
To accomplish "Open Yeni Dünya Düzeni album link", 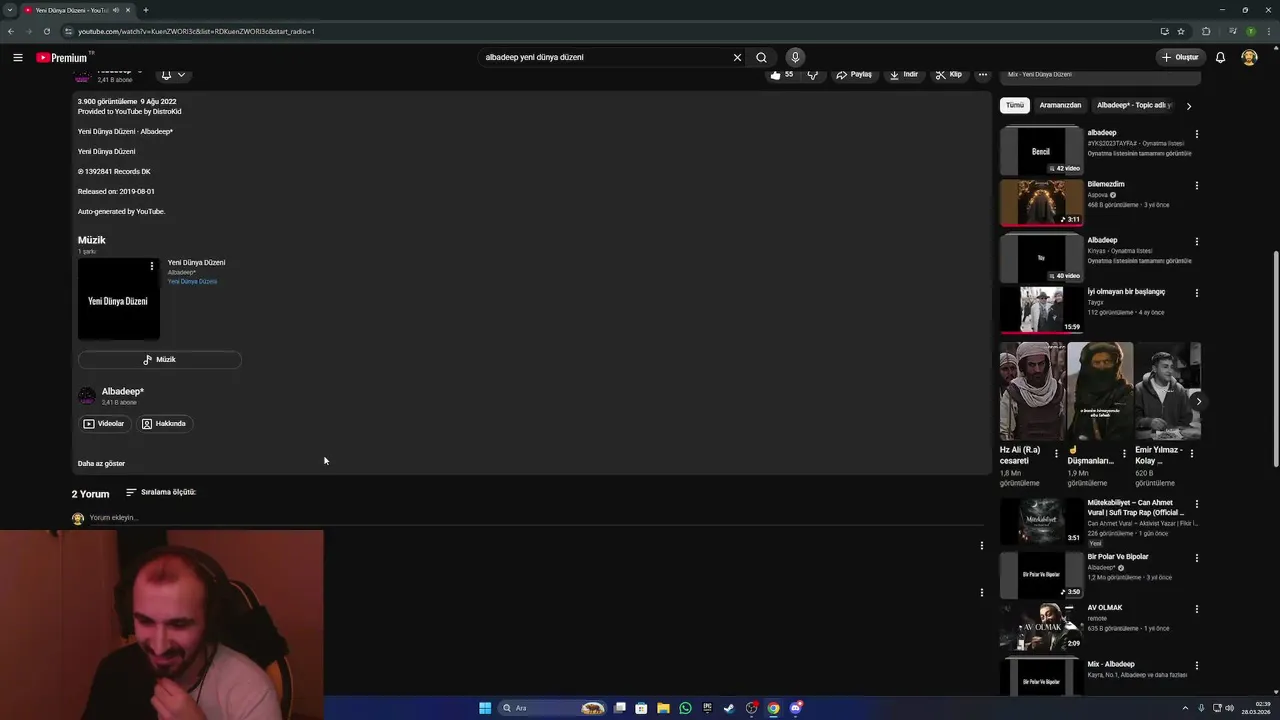I will [192, 281].
